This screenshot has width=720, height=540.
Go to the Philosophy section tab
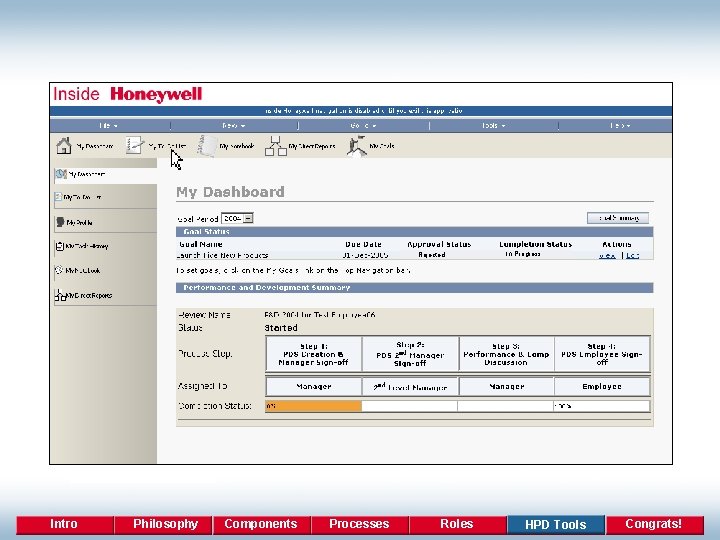[164, 524]
